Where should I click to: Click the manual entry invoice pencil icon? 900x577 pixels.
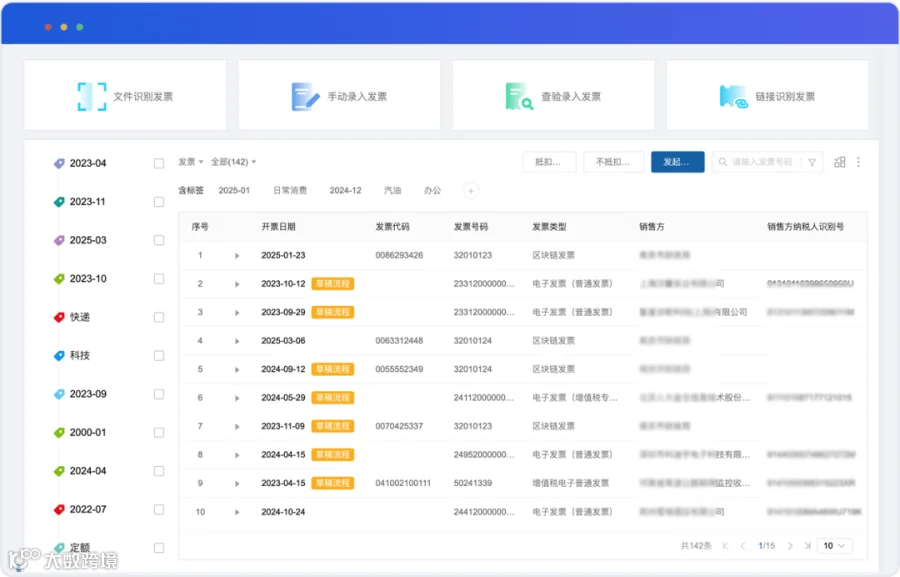[x=305, y=96]
